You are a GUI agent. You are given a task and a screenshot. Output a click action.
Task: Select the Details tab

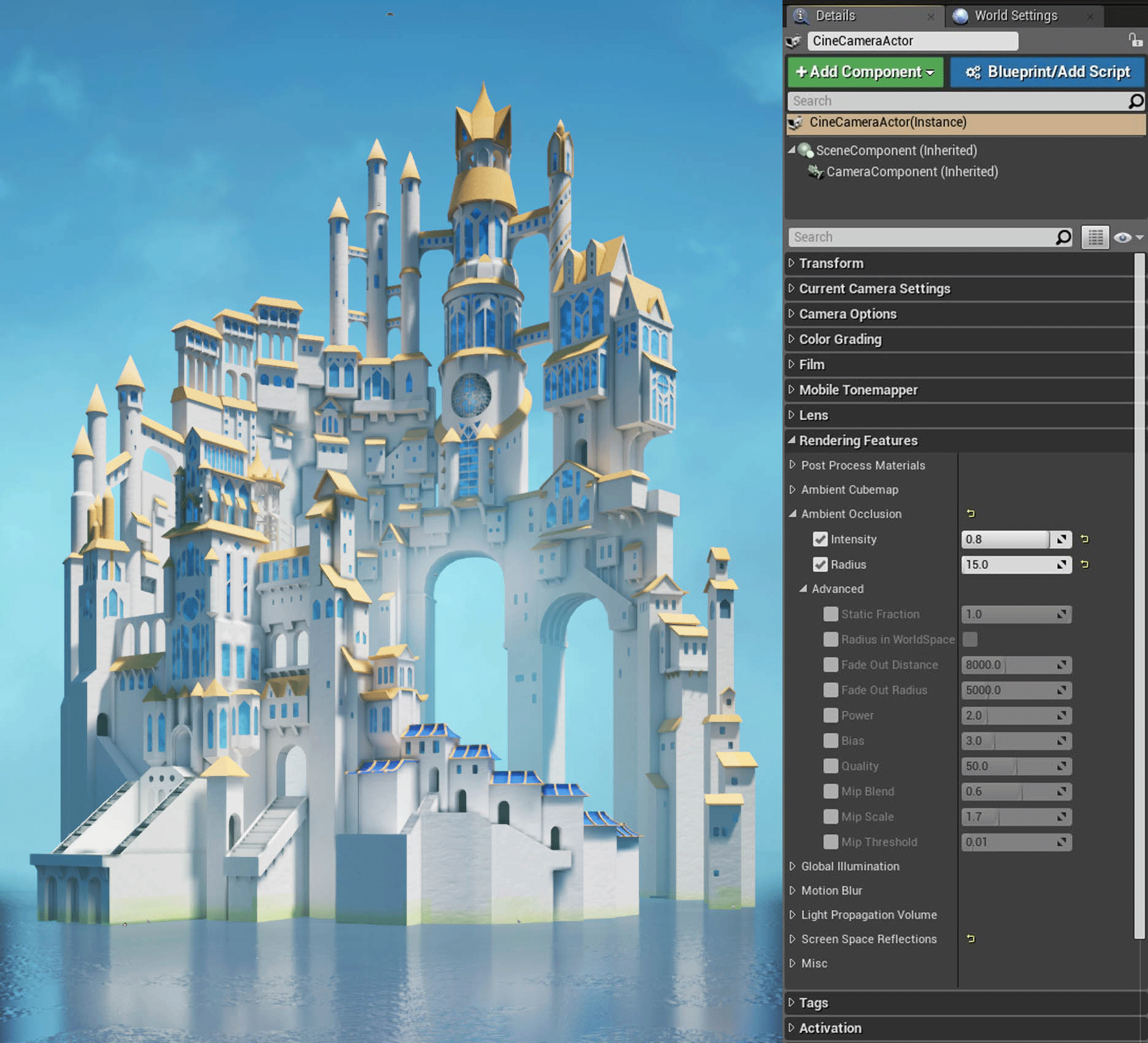pyautogui.click(x=835, y=15)
